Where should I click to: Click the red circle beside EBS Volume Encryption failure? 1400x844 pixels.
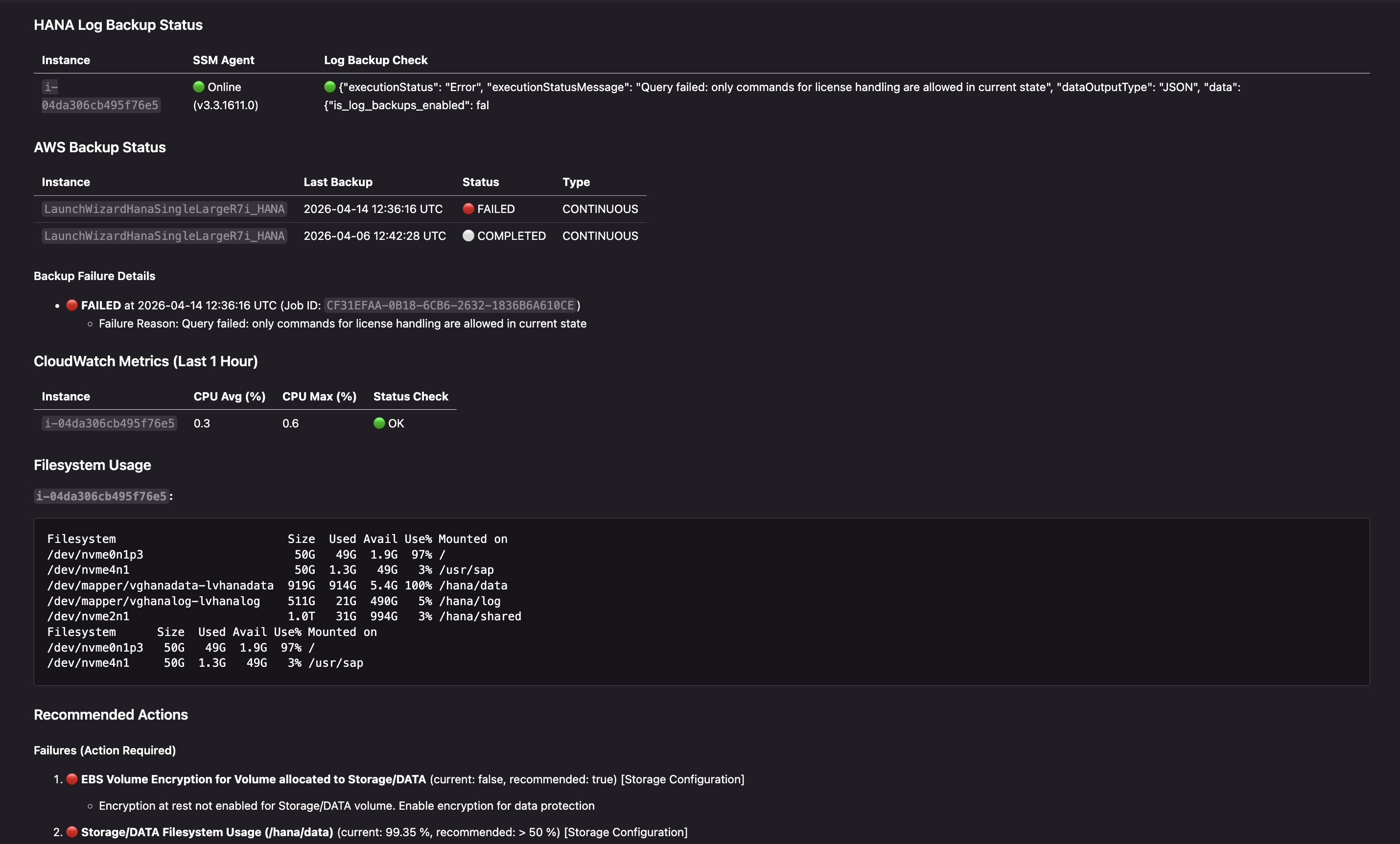(71, 779)
